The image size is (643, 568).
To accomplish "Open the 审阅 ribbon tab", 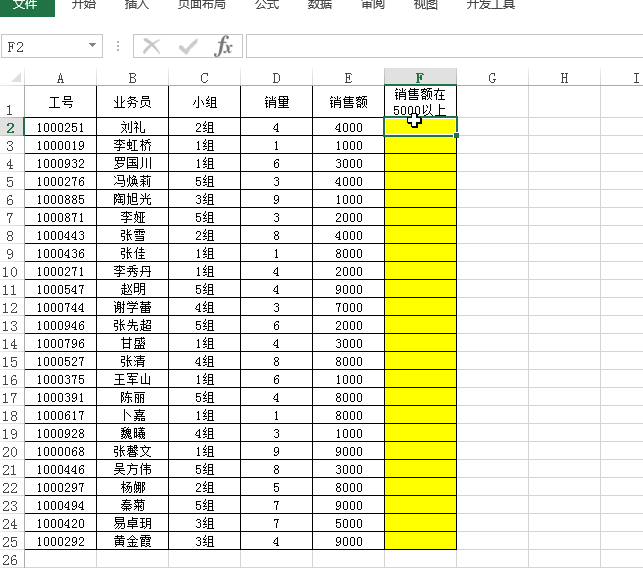I will (373, 5).
